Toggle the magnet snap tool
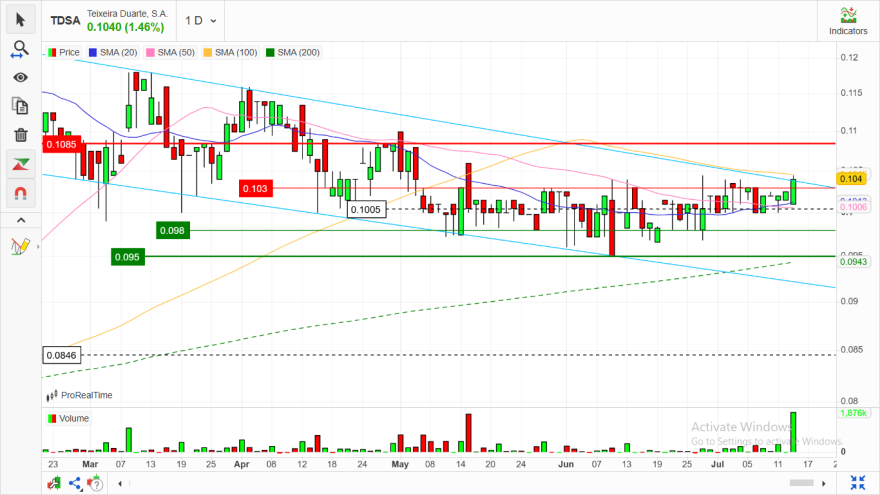Viewport: 880px width, 495px height. (x=21, y=194)
